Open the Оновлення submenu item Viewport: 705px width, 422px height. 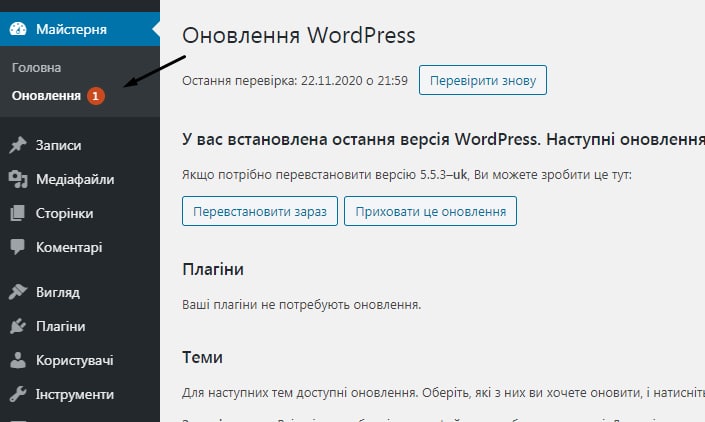coord(46,96)
